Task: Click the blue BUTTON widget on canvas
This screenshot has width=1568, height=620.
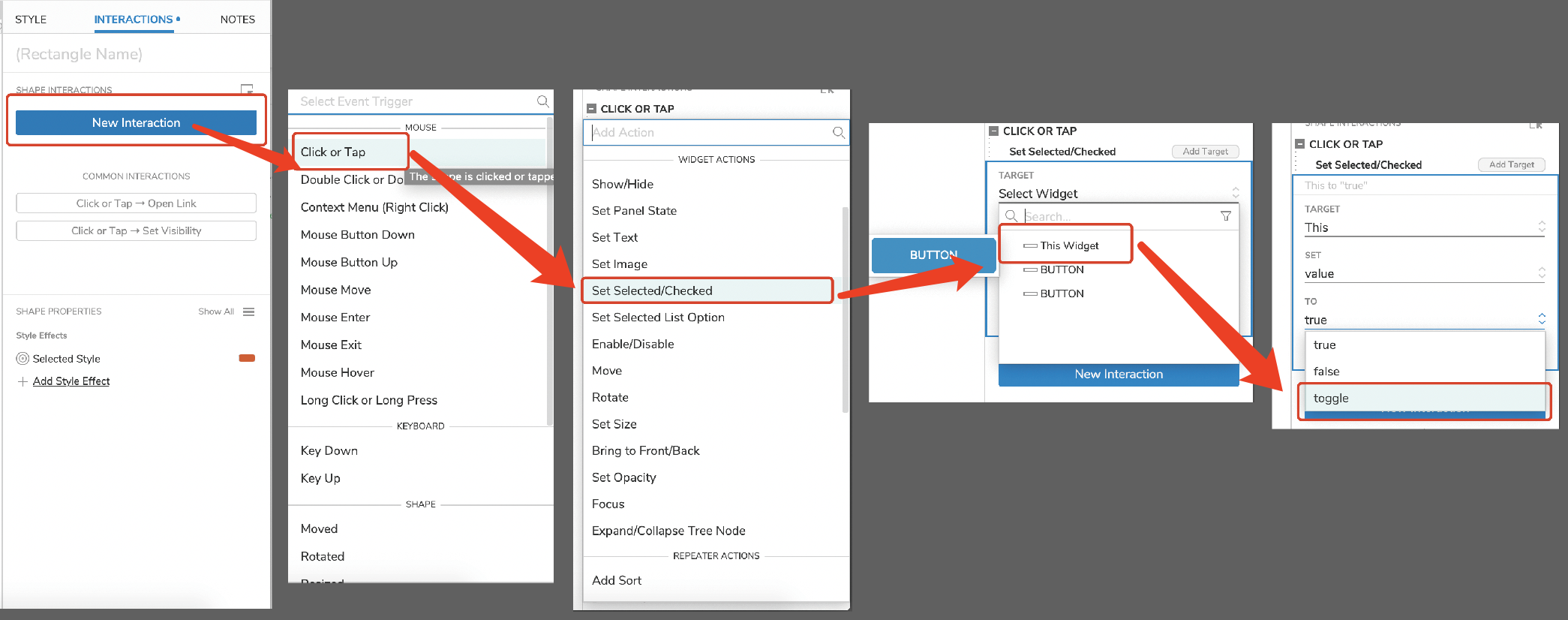Action: (933, 255)
